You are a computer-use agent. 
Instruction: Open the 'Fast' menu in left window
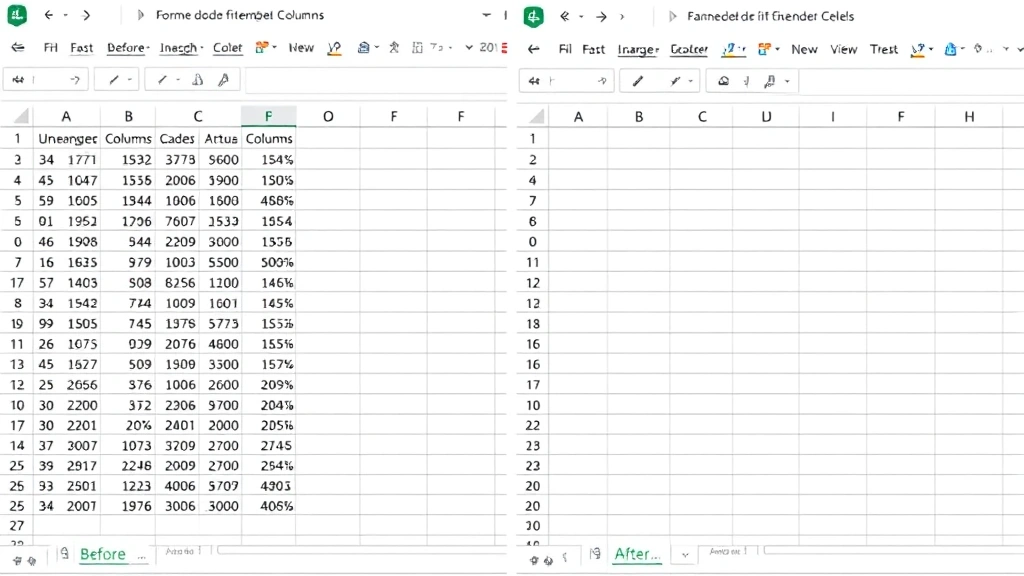tap(81, 48)
